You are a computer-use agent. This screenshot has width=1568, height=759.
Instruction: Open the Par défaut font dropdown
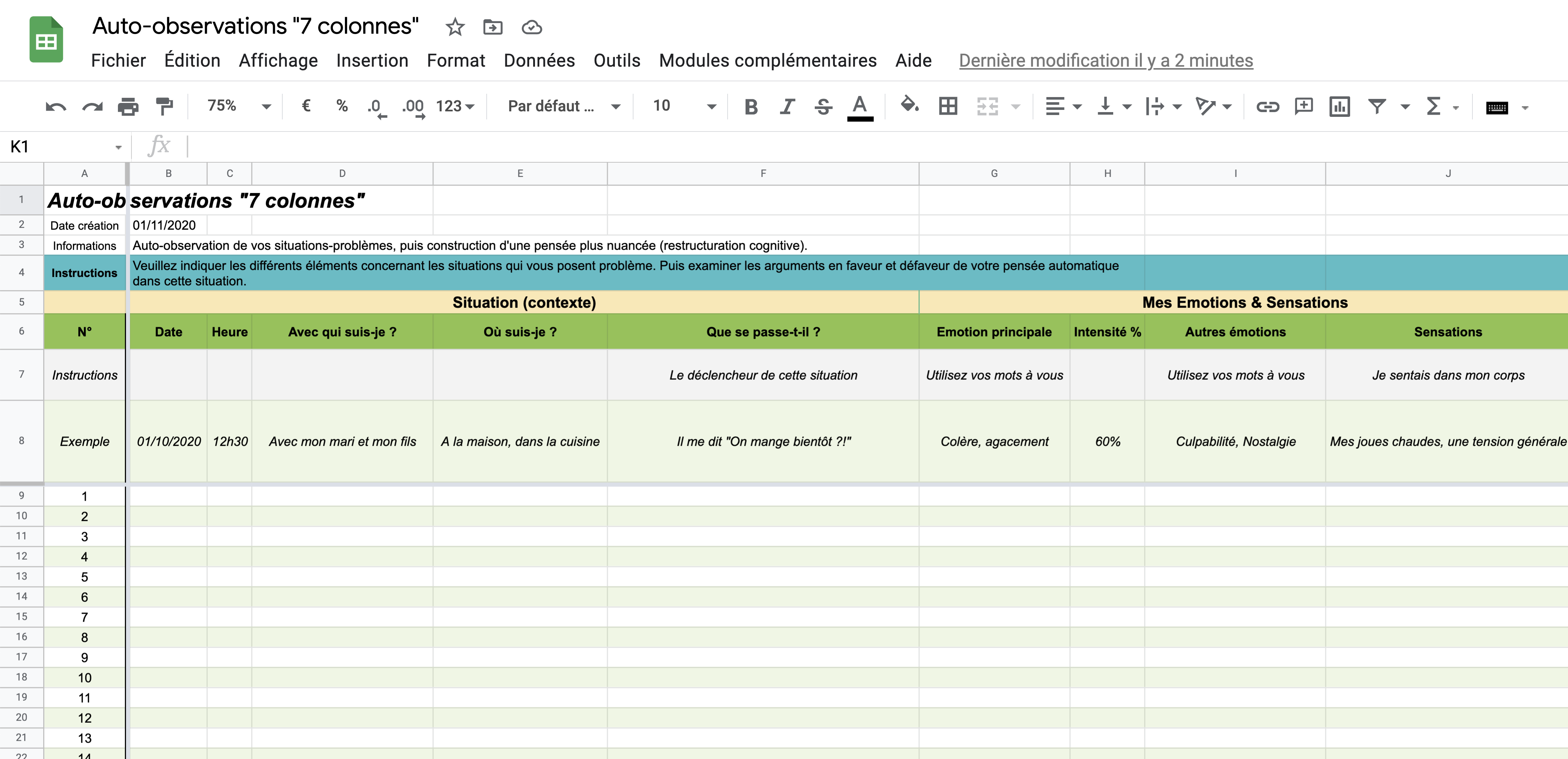[x=564, y=106]
